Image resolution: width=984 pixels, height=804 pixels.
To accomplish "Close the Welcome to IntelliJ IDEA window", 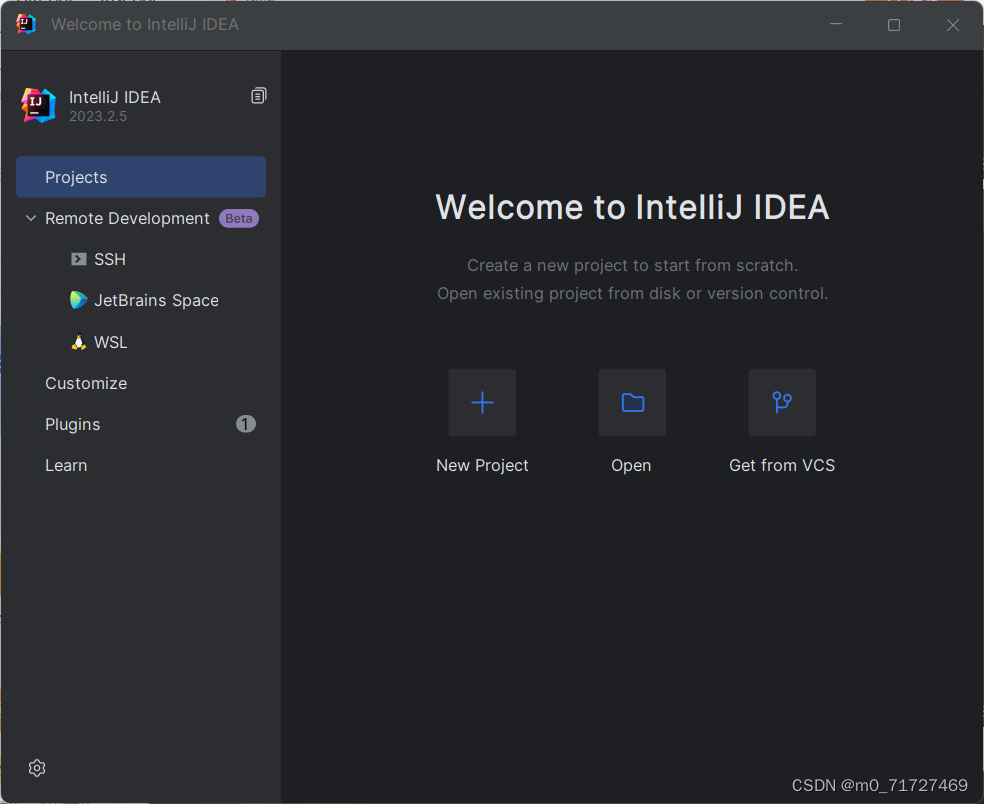I will (953, 24).
